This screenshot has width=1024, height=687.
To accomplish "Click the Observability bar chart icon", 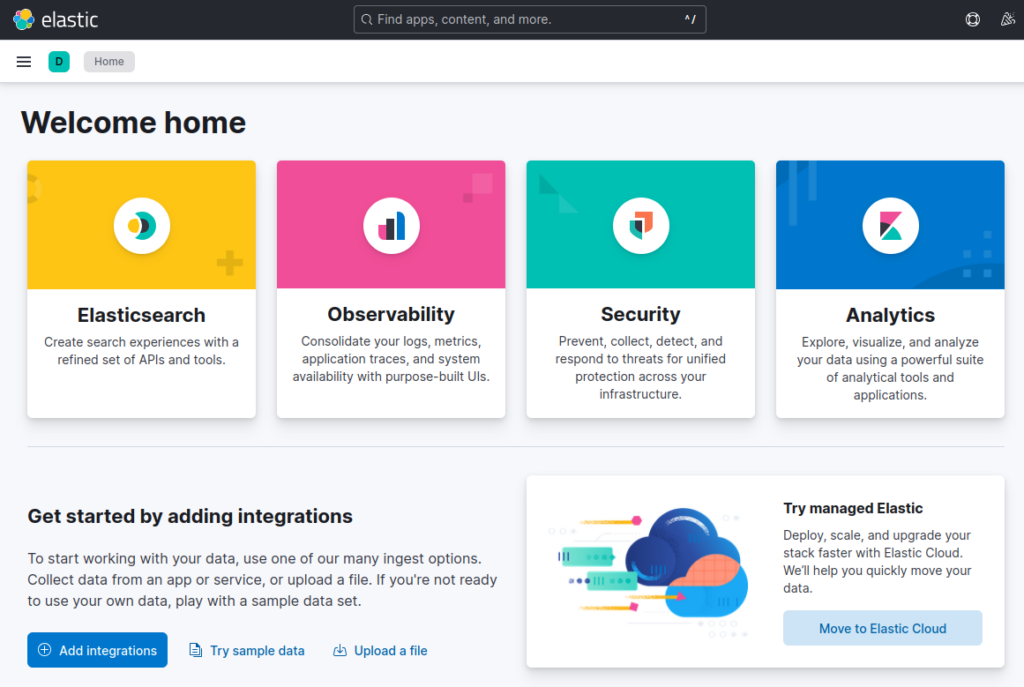I will (x=391, y=226).
